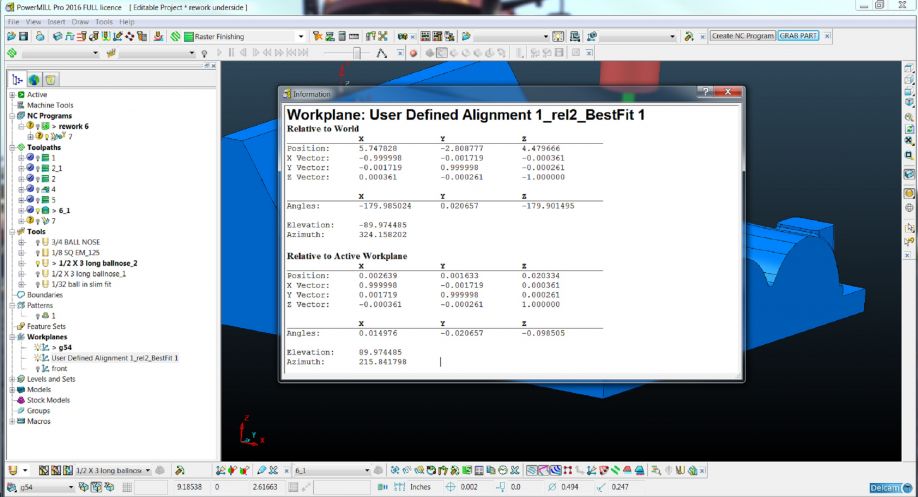Expand the Macros tree node

pos(12,421)
